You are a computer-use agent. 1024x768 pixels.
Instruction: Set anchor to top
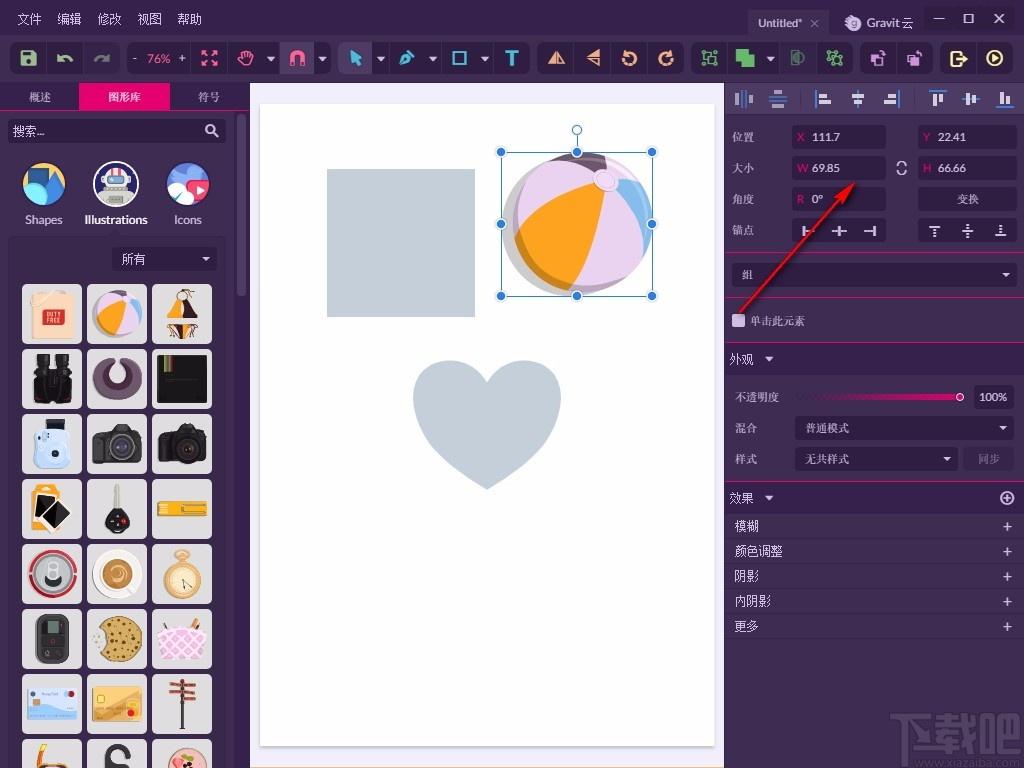pos(935,231)
